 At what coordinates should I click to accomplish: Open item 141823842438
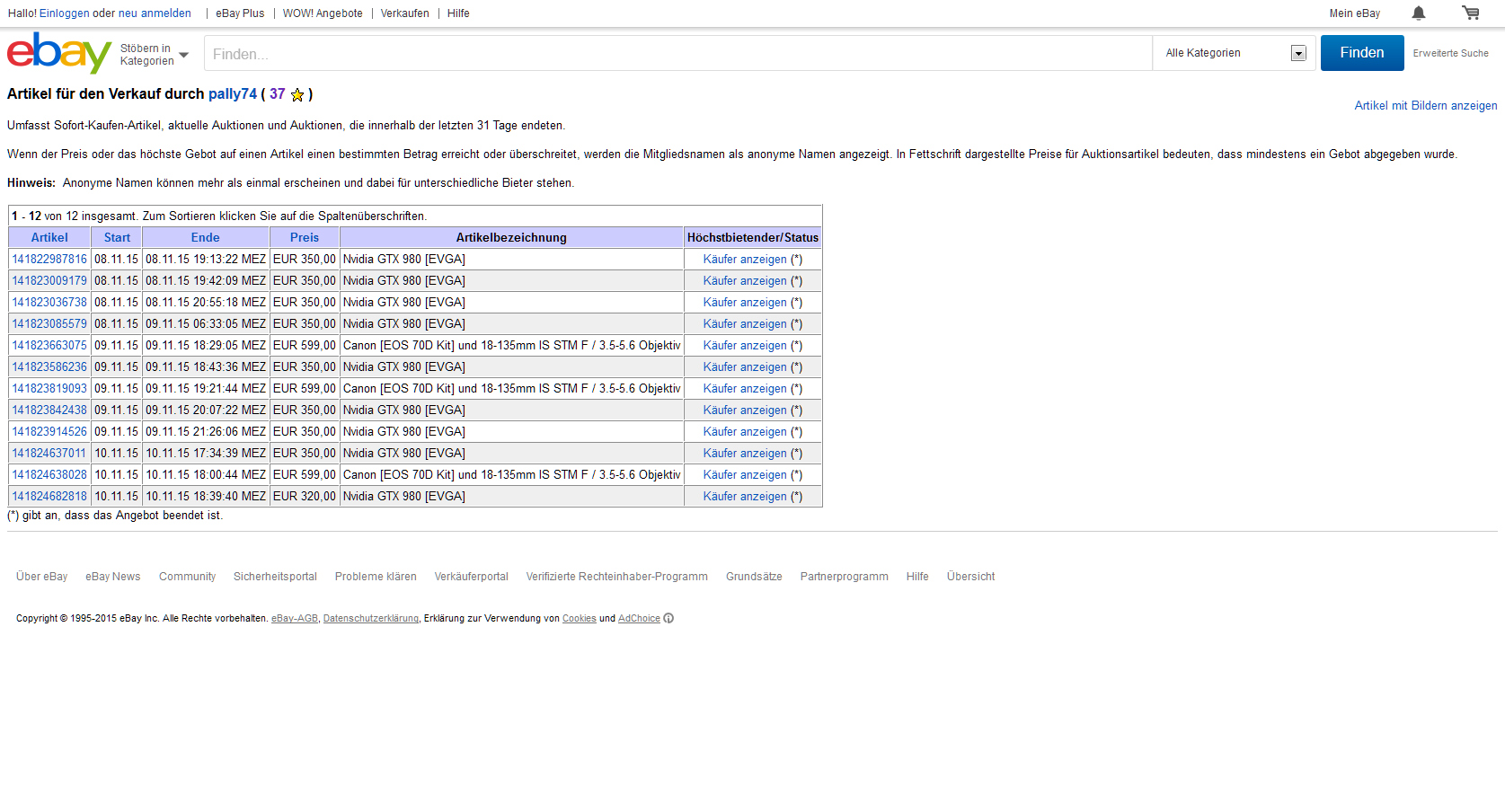(49, 410)
